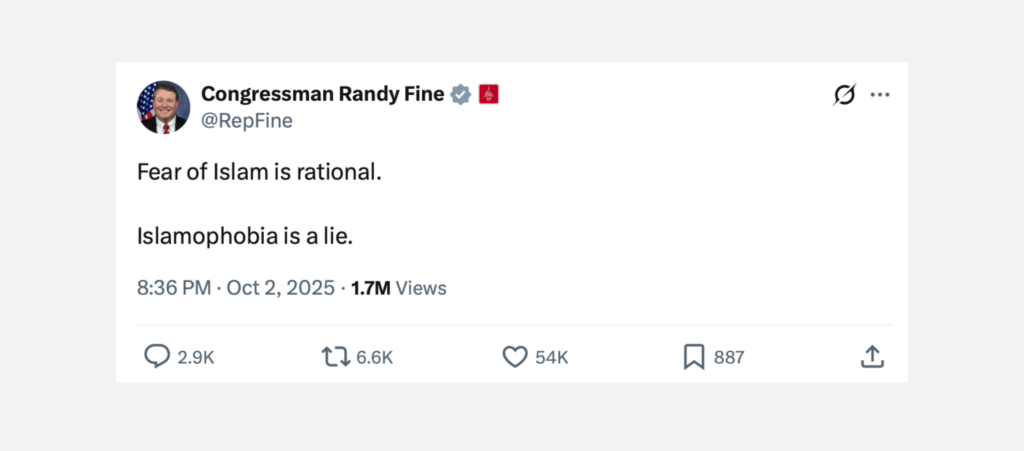This screenshot has height=451, width=1024.
Task: Like the post with the heart icon
Action: click(x=514, y=357)
